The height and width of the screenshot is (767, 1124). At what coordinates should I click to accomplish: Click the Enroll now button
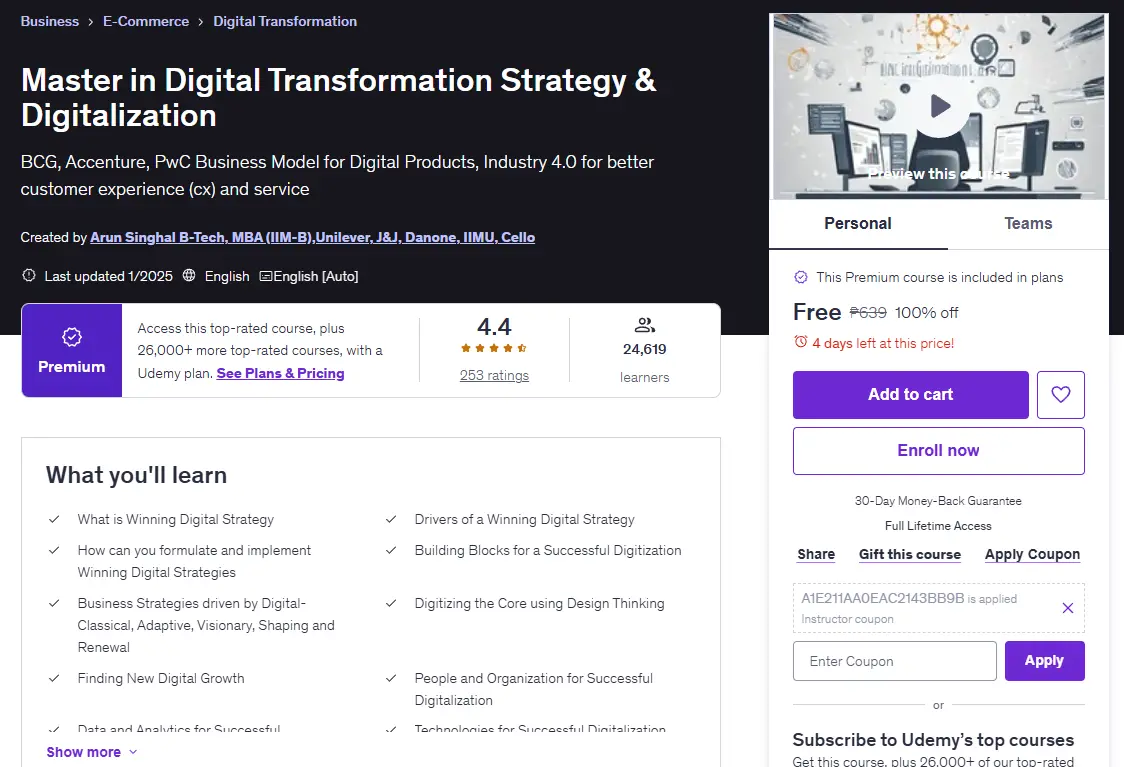point(938,451)
